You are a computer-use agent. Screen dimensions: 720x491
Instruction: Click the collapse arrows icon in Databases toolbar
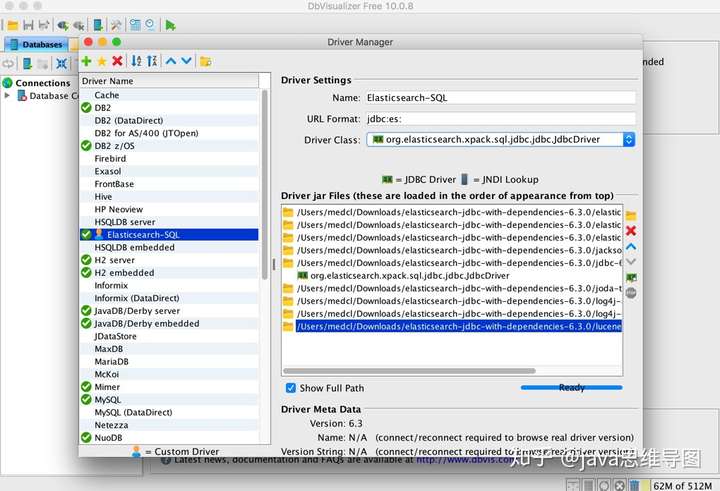[x=62, y=63]
